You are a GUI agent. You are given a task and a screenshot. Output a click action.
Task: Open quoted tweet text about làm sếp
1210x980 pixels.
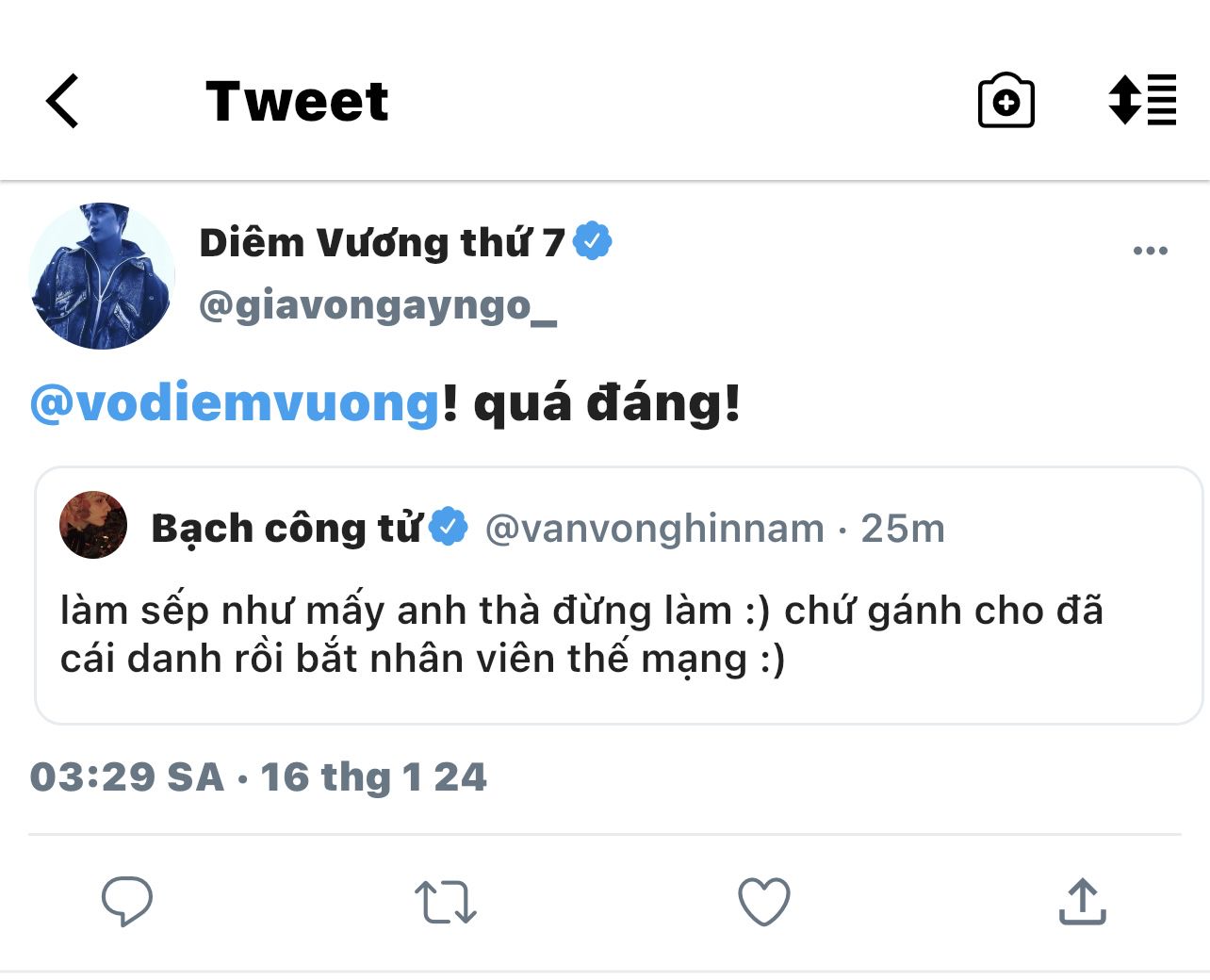(x=581, y=634)
